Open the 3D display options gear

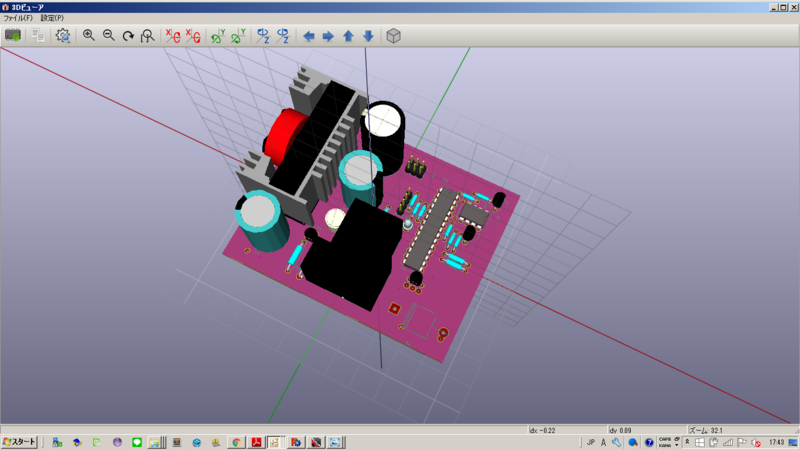click(x=63, y=36)
